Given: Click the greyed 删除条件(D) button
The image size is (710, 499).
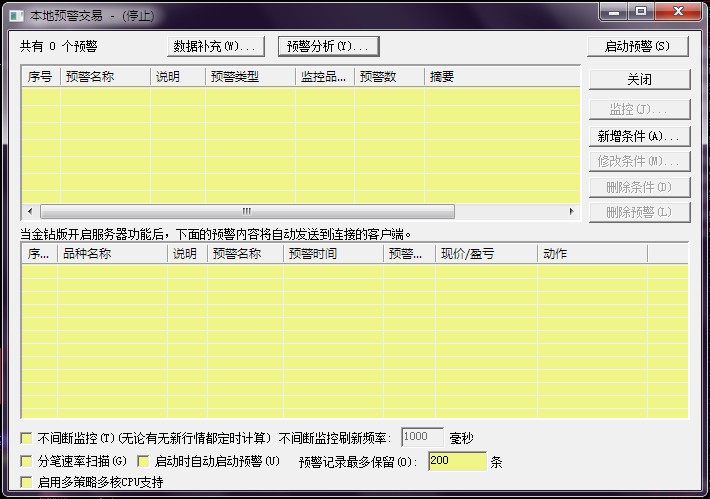Looking at the screenshot, I should point(639,187).
